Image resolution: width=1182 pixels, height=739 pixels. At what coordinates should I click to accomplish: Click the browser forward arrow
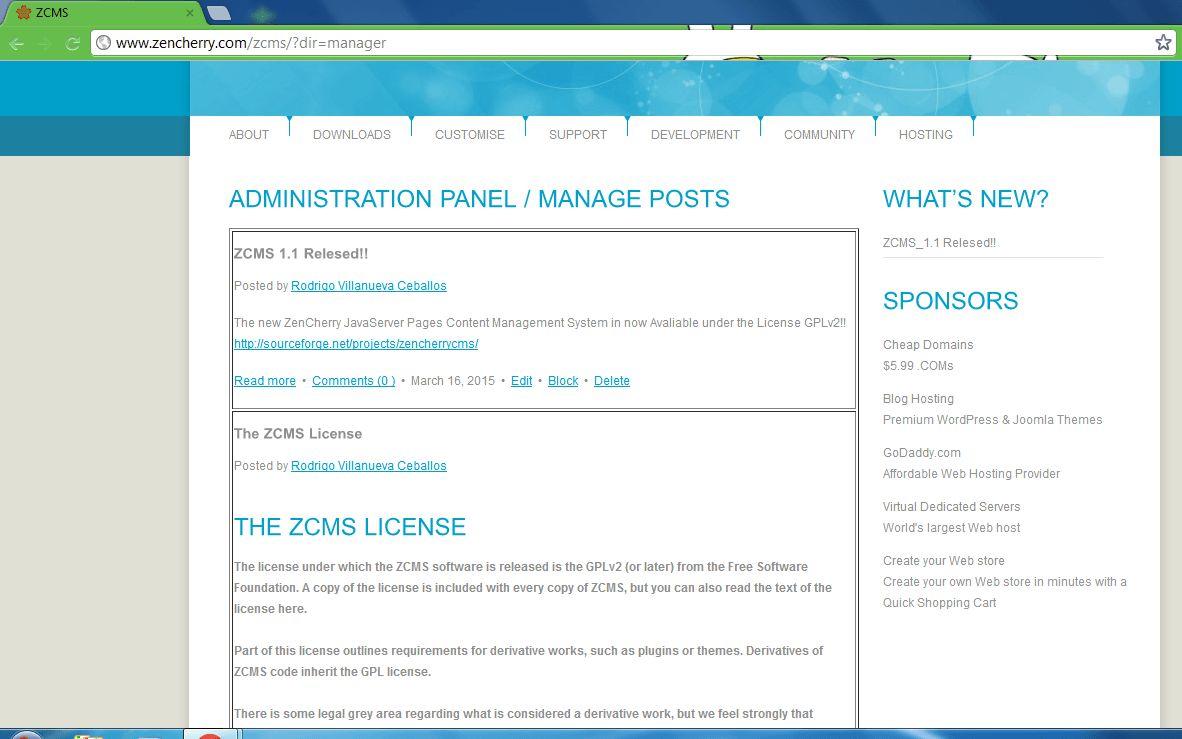click(44, 43)
